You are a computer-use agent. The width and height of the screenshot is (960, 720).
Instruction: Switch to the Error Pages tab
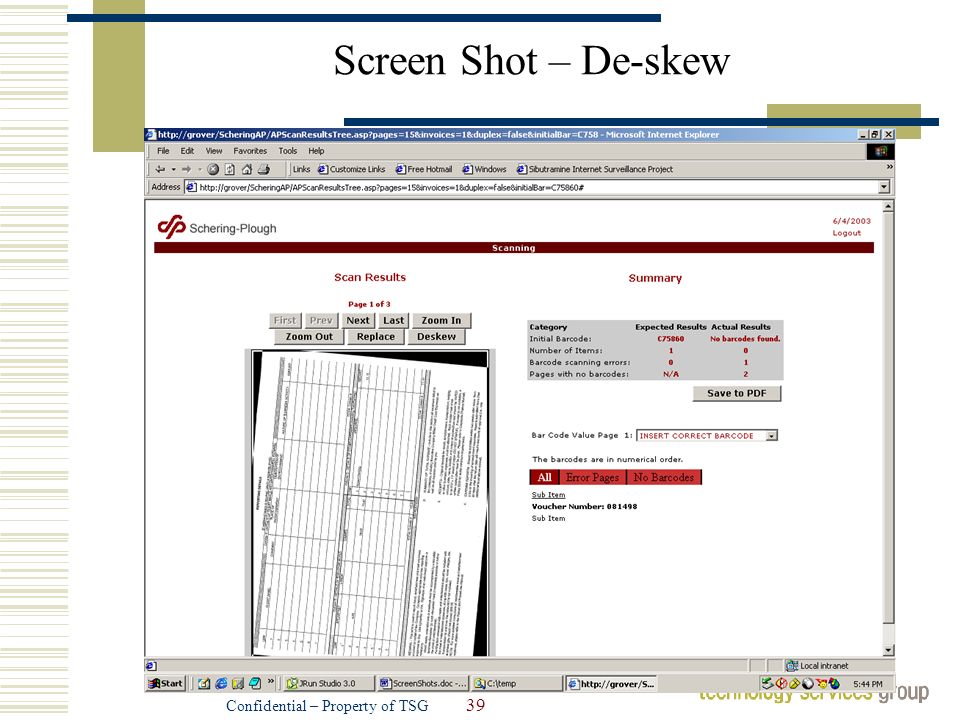pos(592,478)
